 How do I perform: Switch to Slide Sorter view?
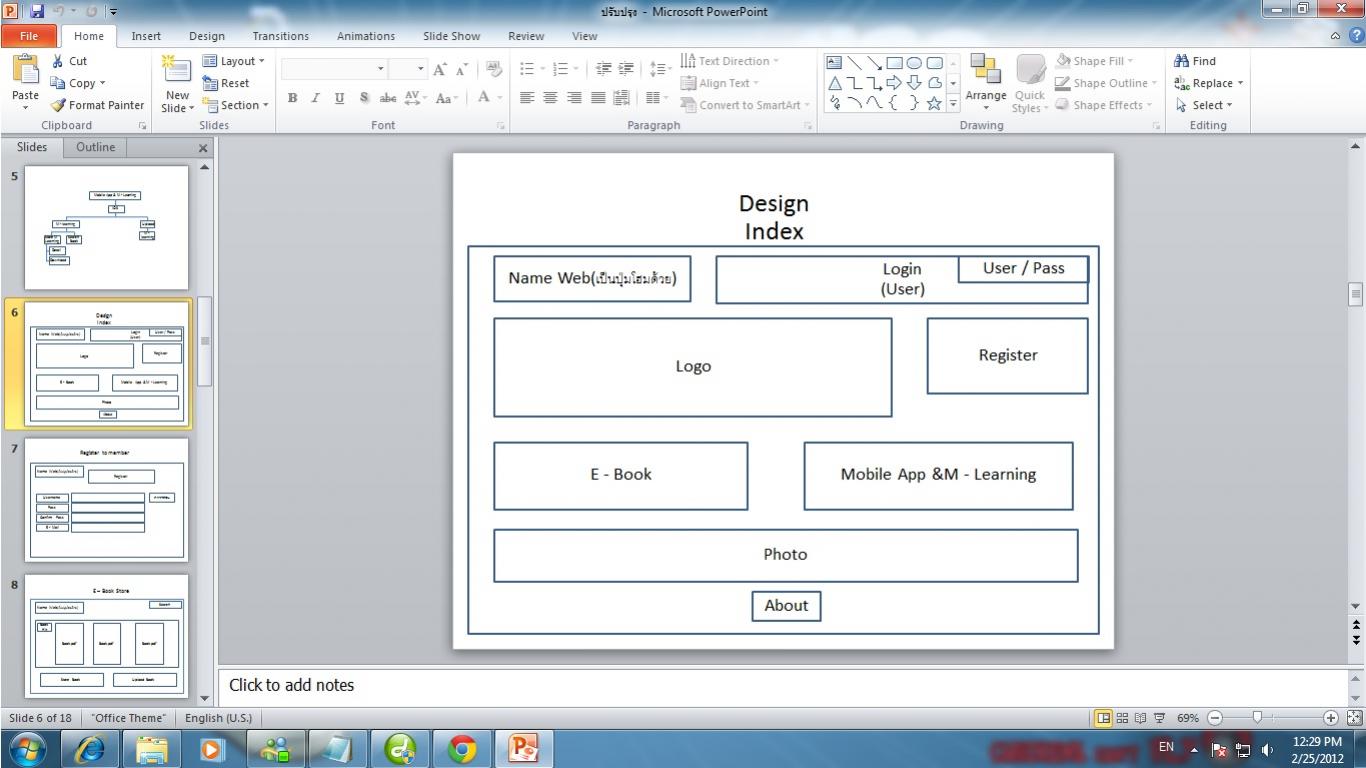[1122, 718]
